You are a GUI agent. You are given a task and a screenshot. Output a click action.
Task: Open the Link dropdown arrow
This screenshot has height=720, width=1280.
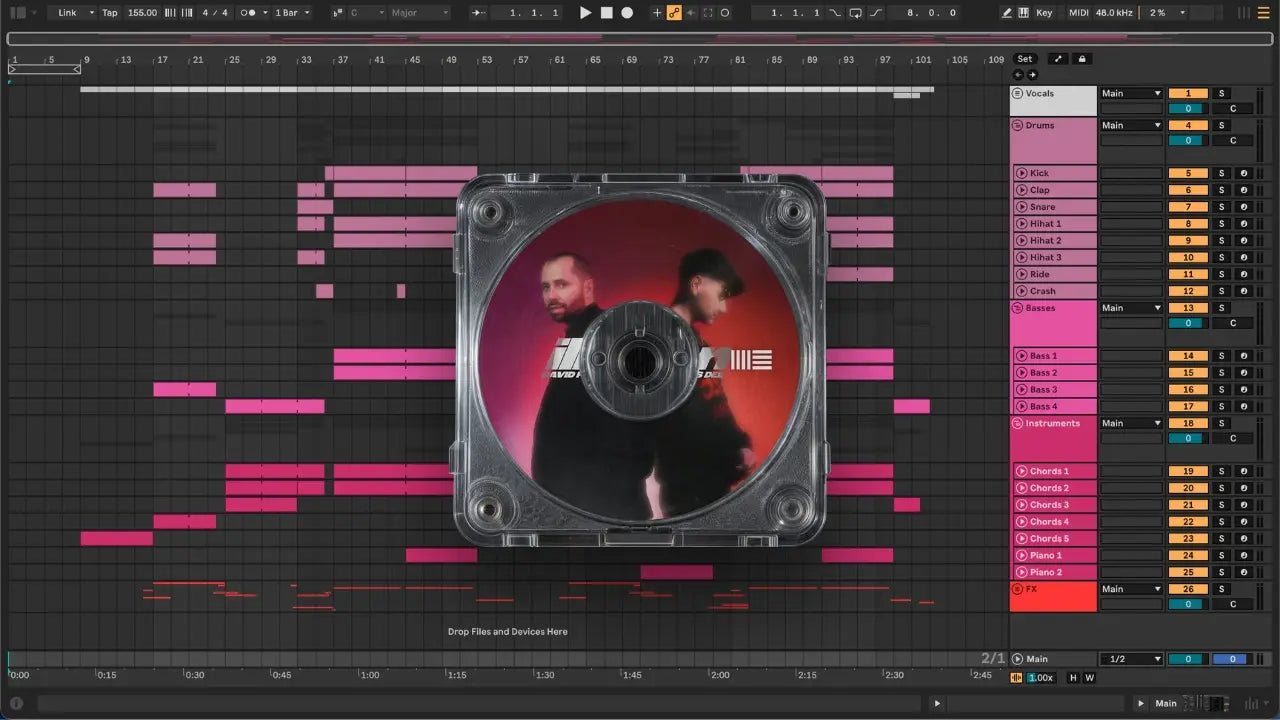click(x=91, y=13)
